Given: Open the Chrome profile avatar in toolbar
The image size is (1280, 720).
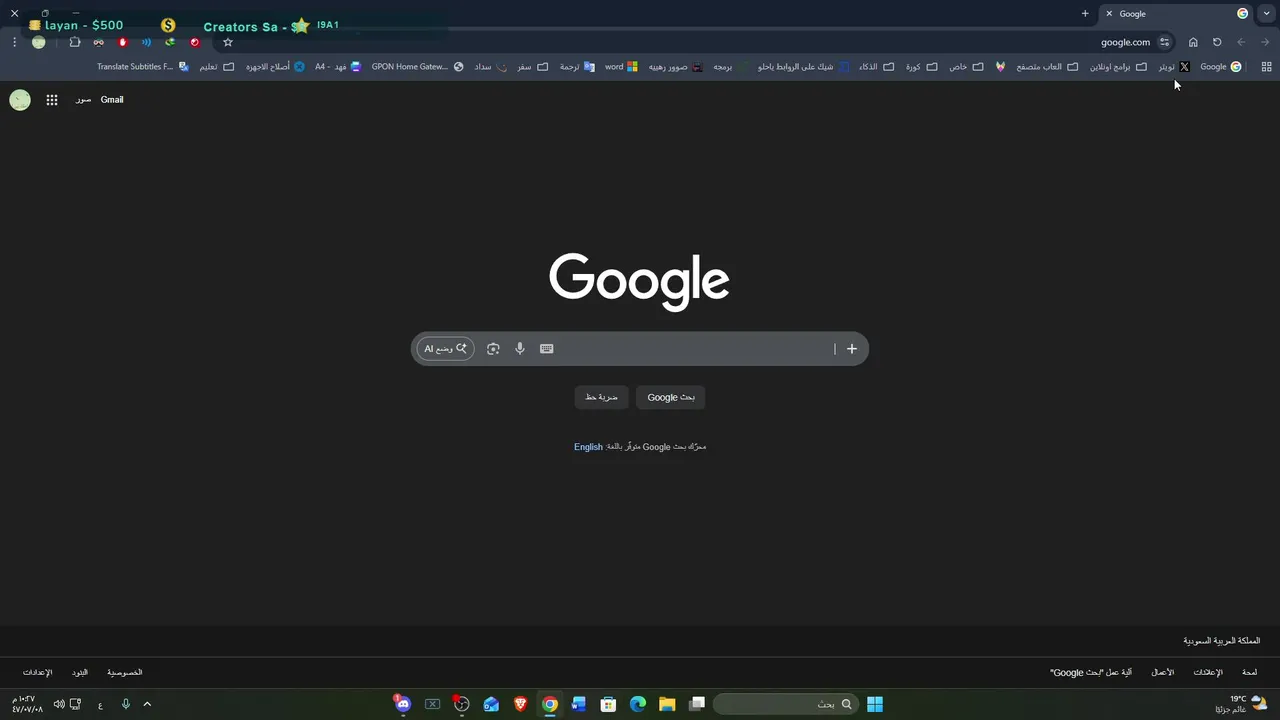Looking at the screenshot, I should click(38, 42).
